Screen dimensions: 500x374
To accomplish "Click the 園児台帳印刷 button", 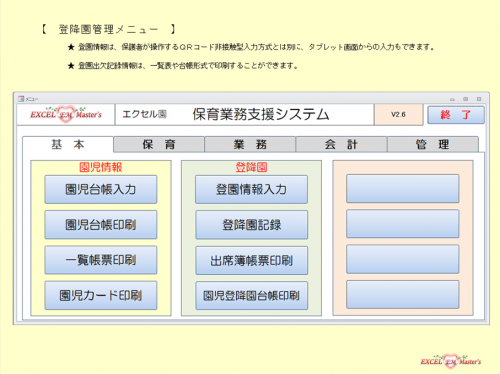I will point(101,225).
